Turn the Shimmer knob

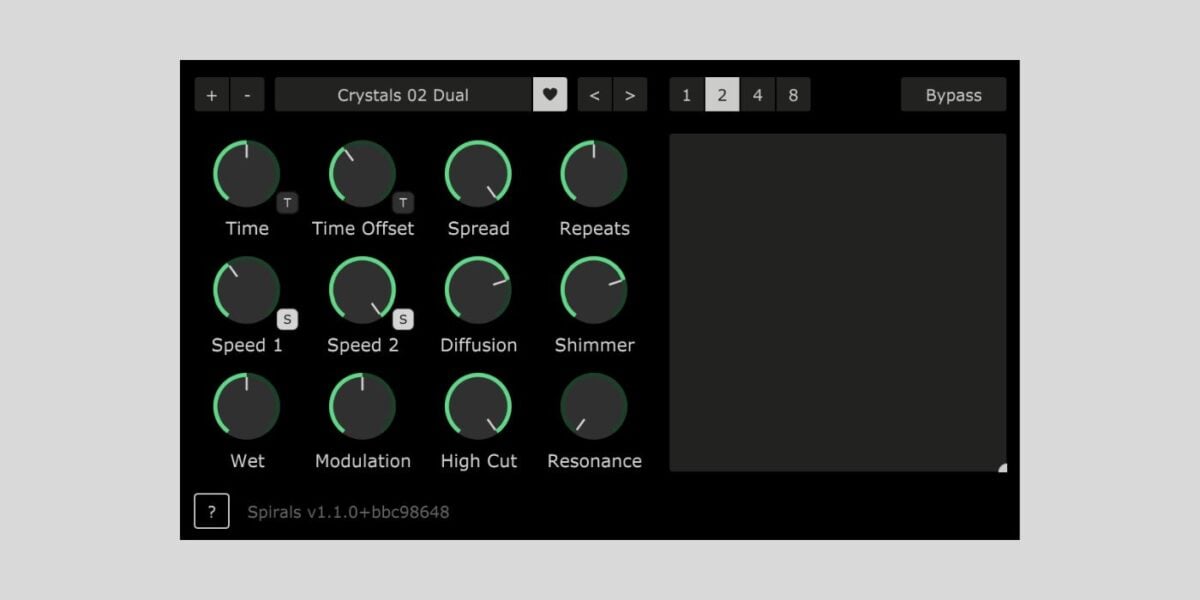coord(594,290)
